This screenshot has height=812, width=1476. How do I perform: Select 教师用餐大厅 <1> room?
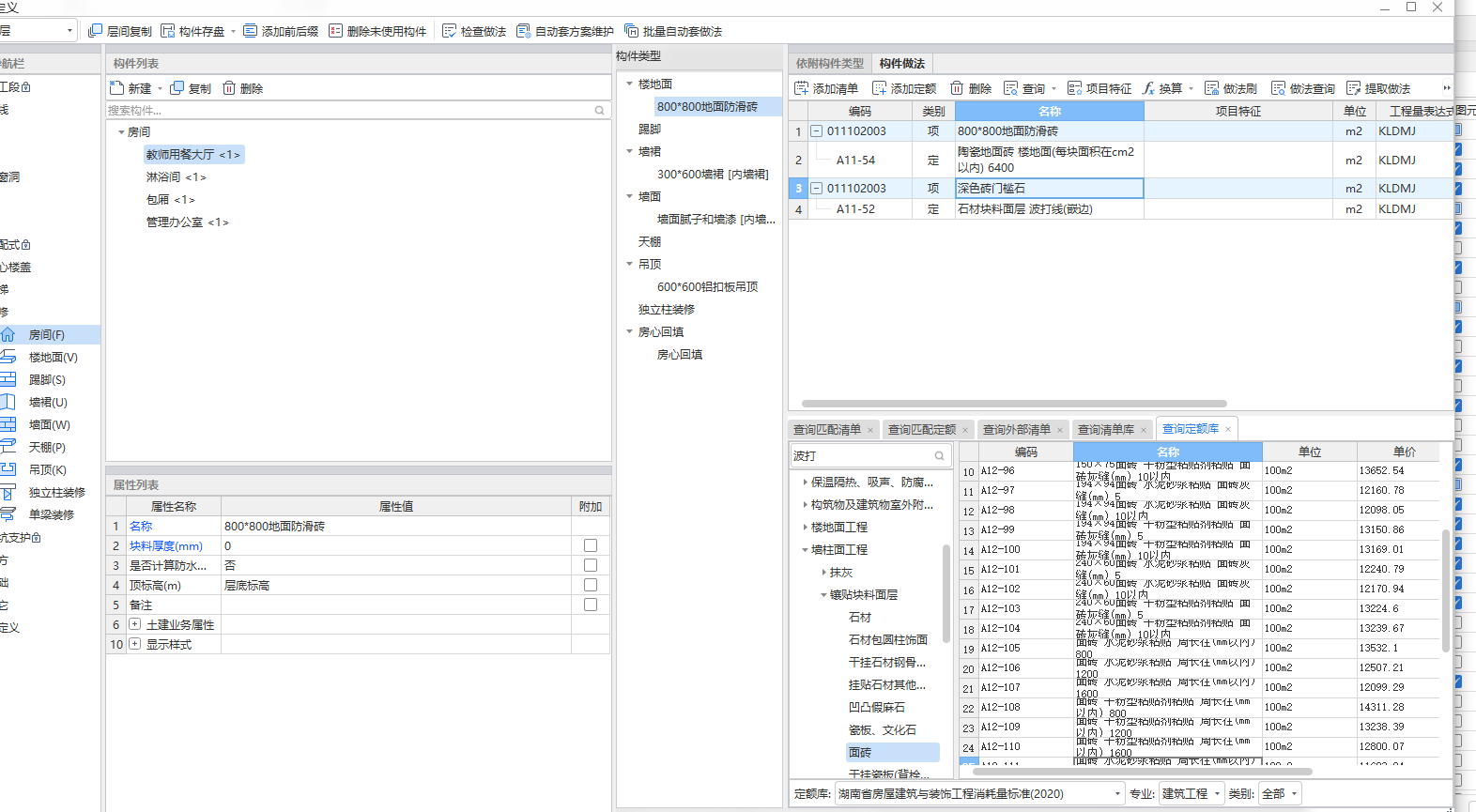192,155
